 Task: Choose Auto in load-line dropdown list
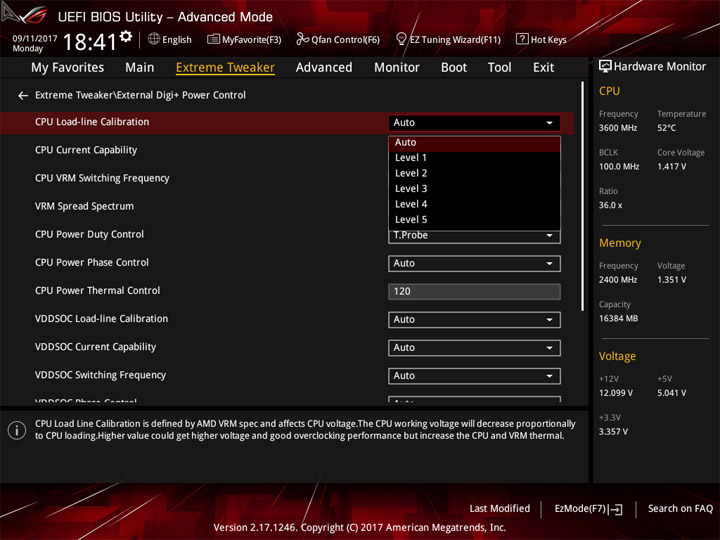click(474, 143)
